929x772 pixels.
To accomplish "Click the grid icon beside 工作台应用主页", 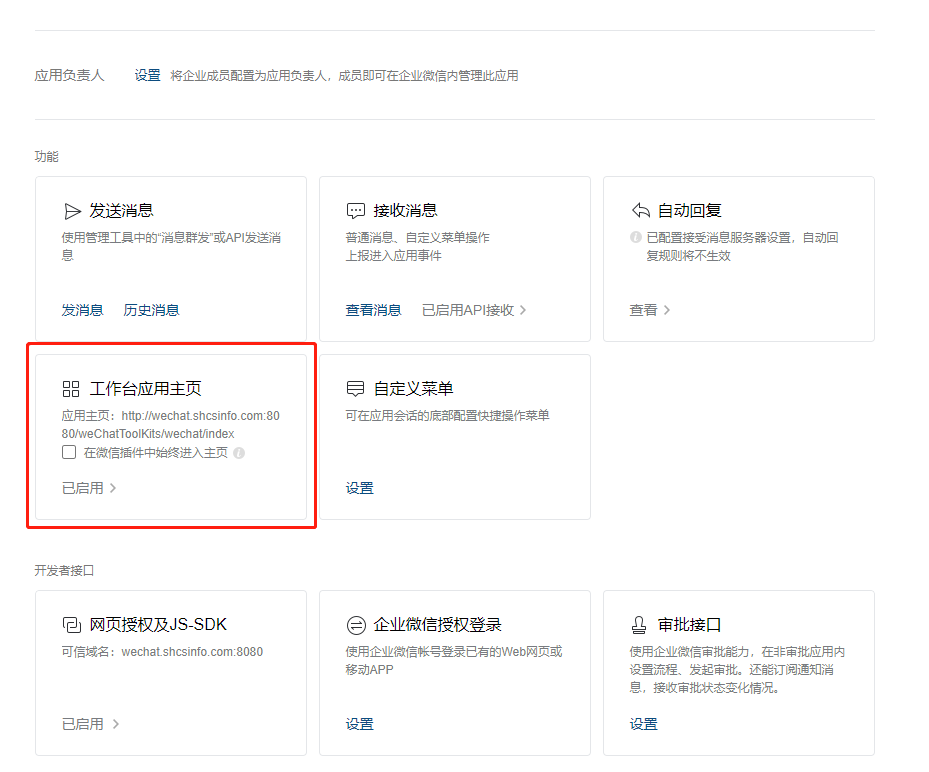I will 71,389.
